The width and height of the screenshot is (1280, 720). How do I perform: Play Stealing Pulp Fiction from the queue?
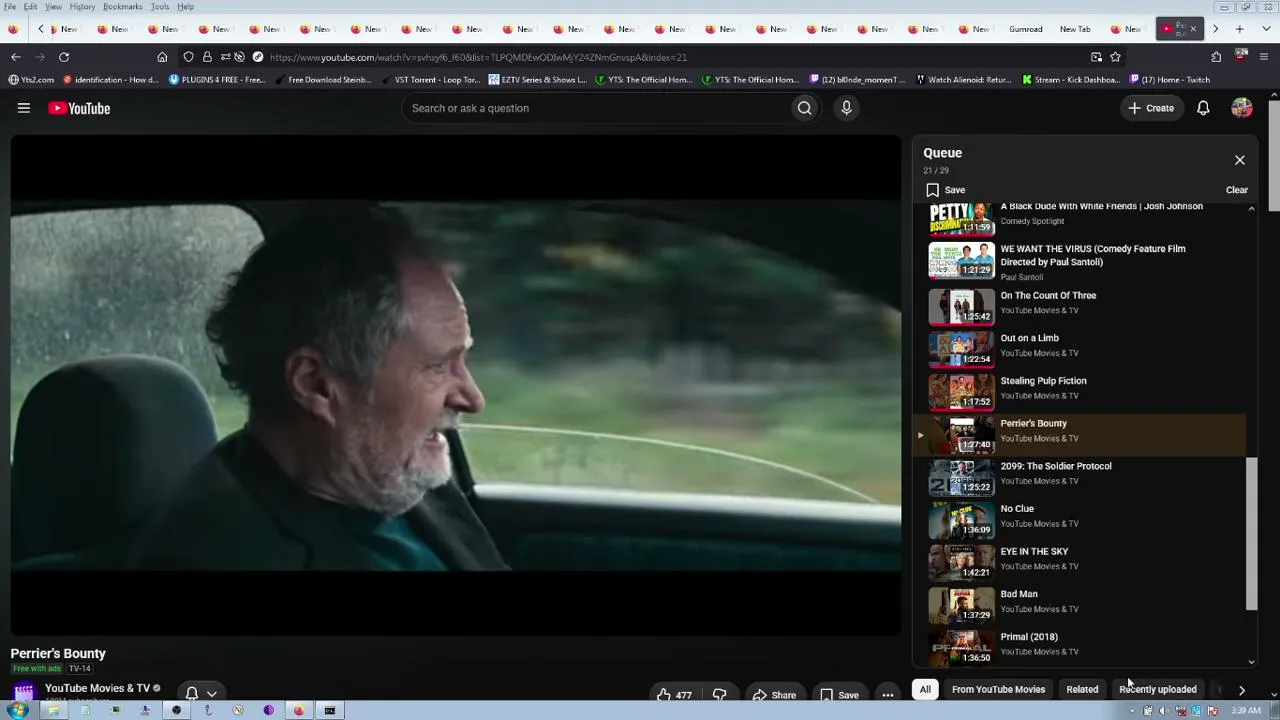pos(1079,392)
